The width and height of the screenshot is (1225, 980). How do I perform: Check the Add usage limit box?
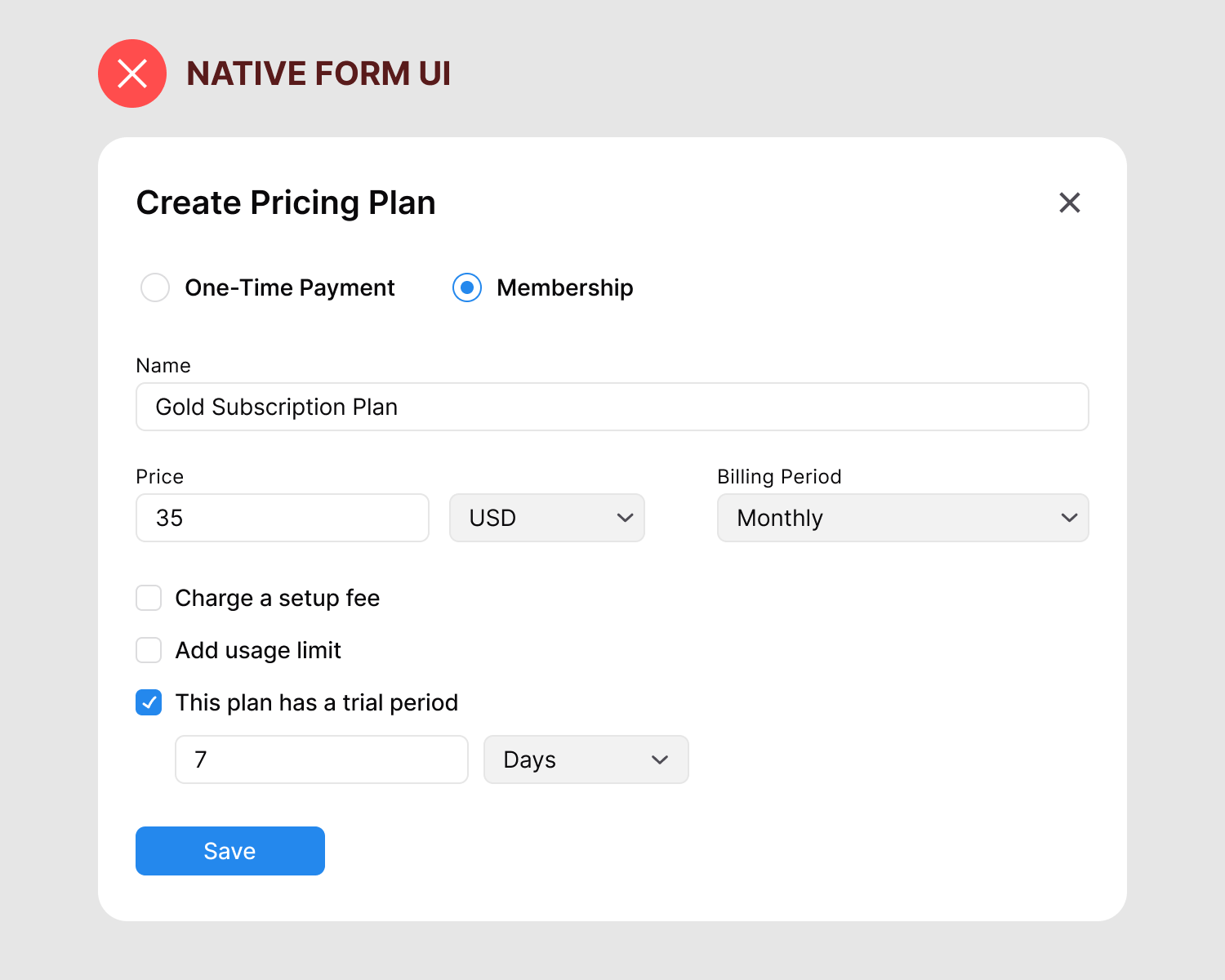coord(149,650)
